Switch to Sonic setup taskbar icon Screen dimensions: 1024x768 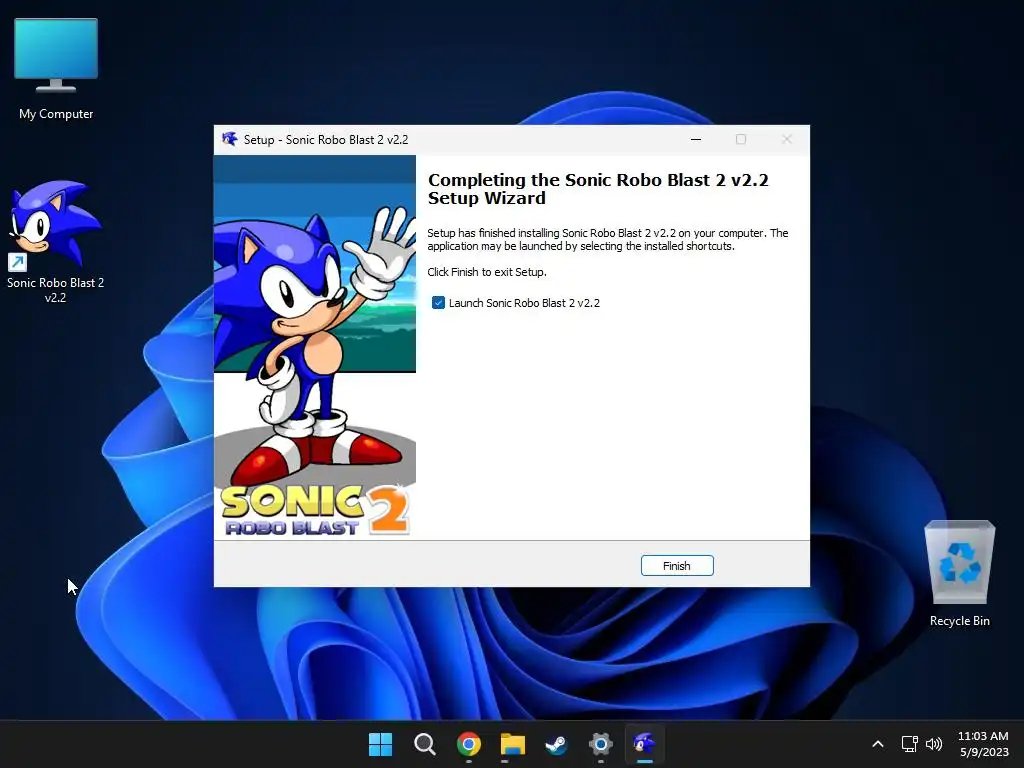pyautogui.click(x=645, y=744)
